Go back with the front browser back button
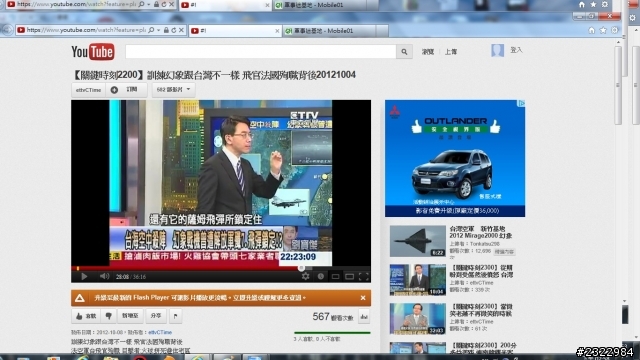Image resolution: width=640 pixels, height=360 pixels. [x=7, y=30]
